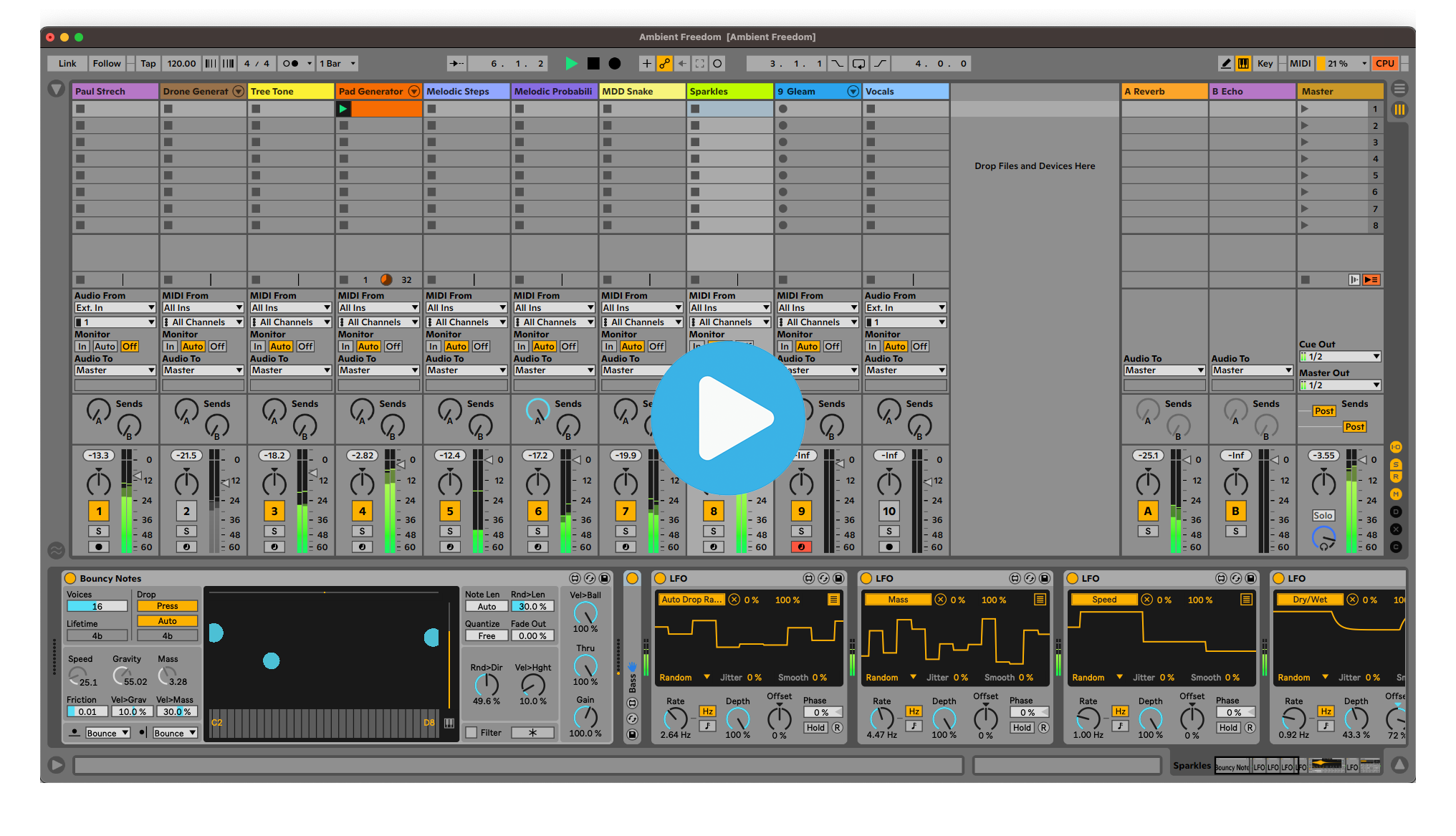Click the Key map mode button
This screenshot has width=1456, height=836.
pyautogui.click(x=1265, y=64)
